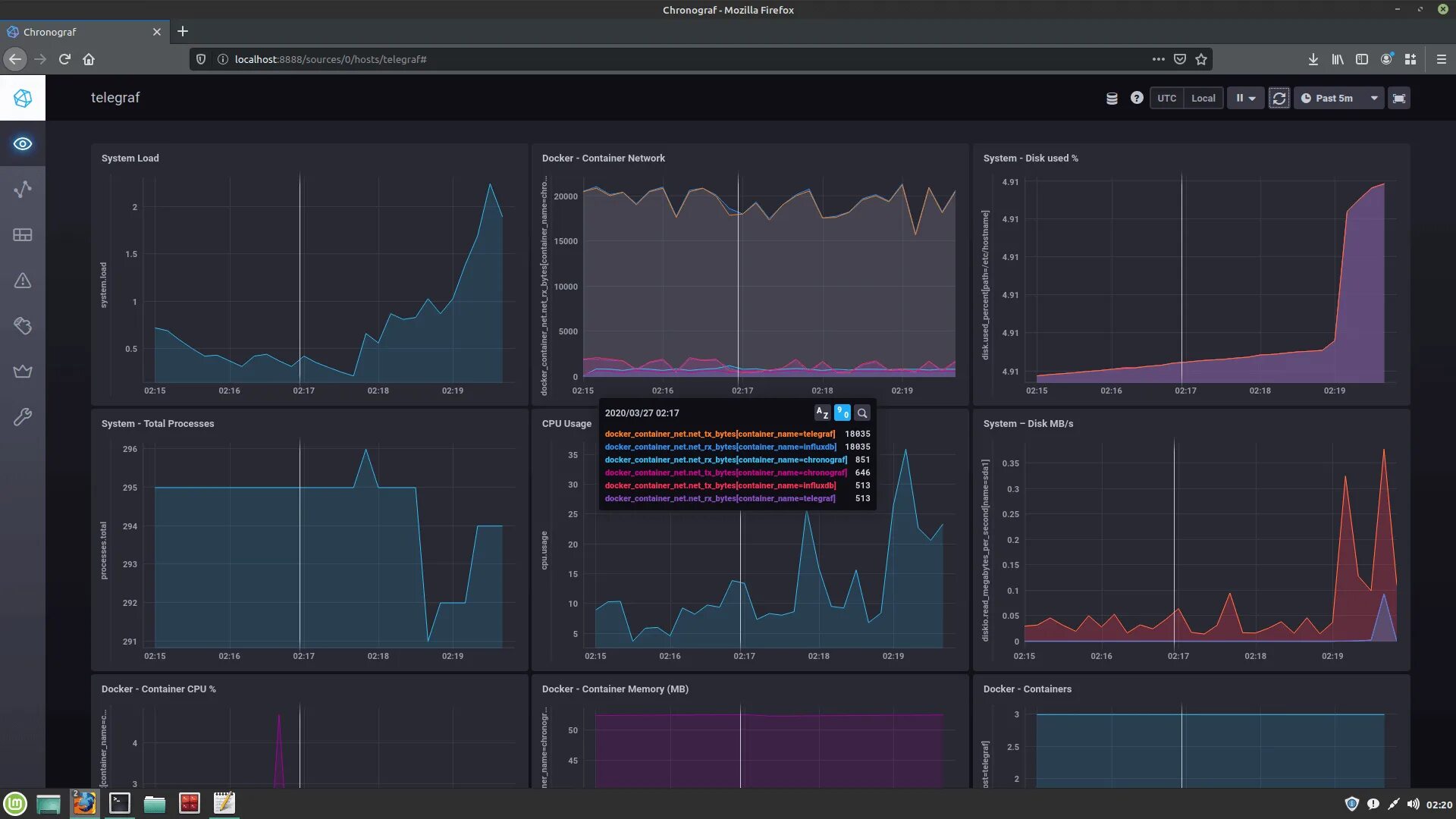This screenshot has width=1456, height=819.
Task: Open Dashboards grid icon in sidebar
Action: 23,235
